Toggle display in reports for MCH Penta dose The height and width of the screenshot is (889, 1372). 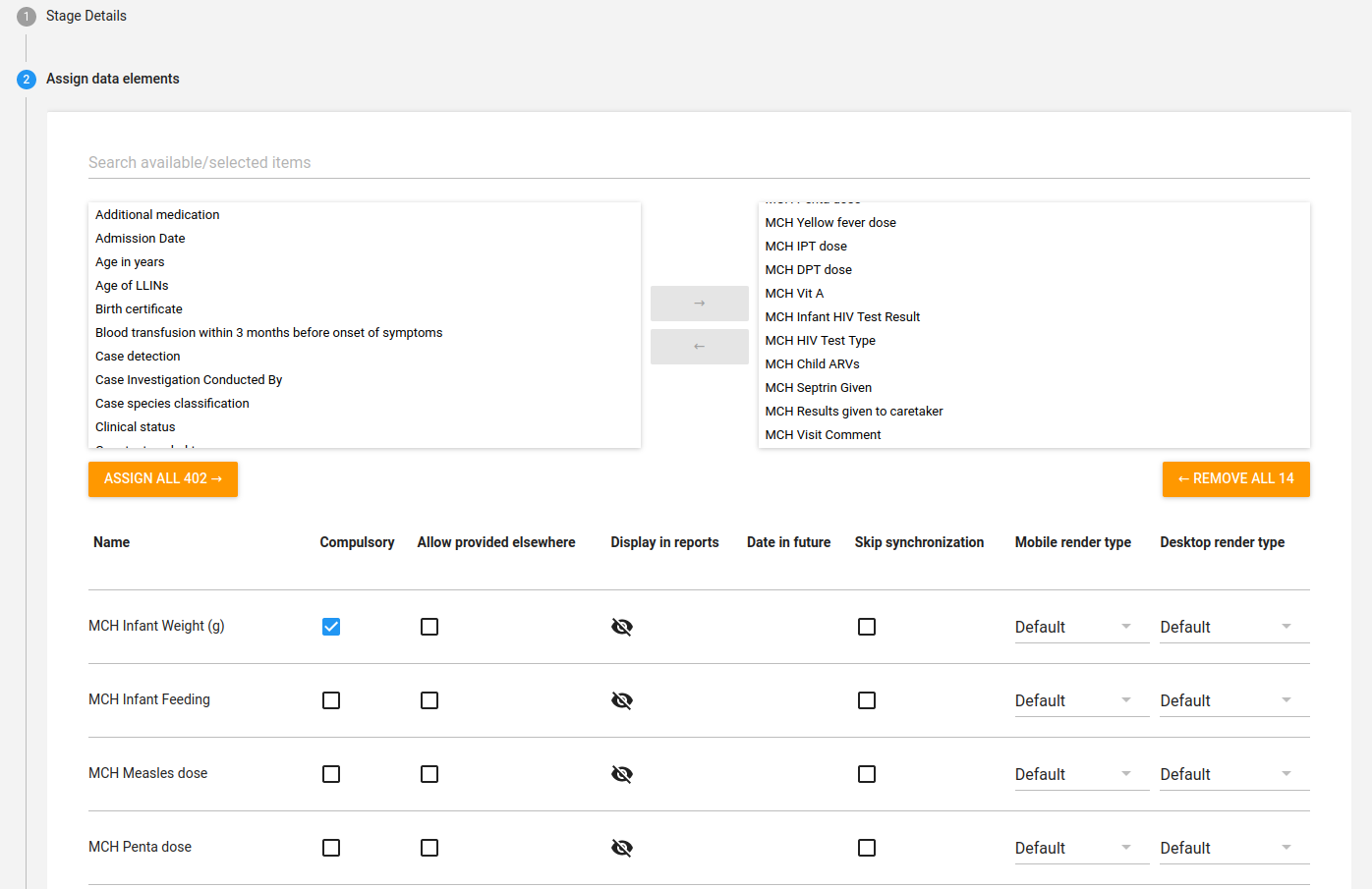pyautogui.click(x=622, y=848)
